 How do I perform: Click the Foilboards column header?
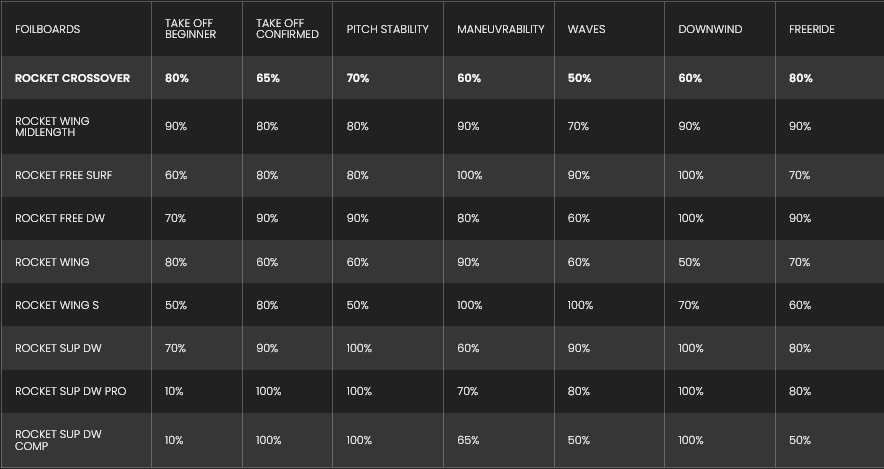pyautogui.click(x=47, y=30)
